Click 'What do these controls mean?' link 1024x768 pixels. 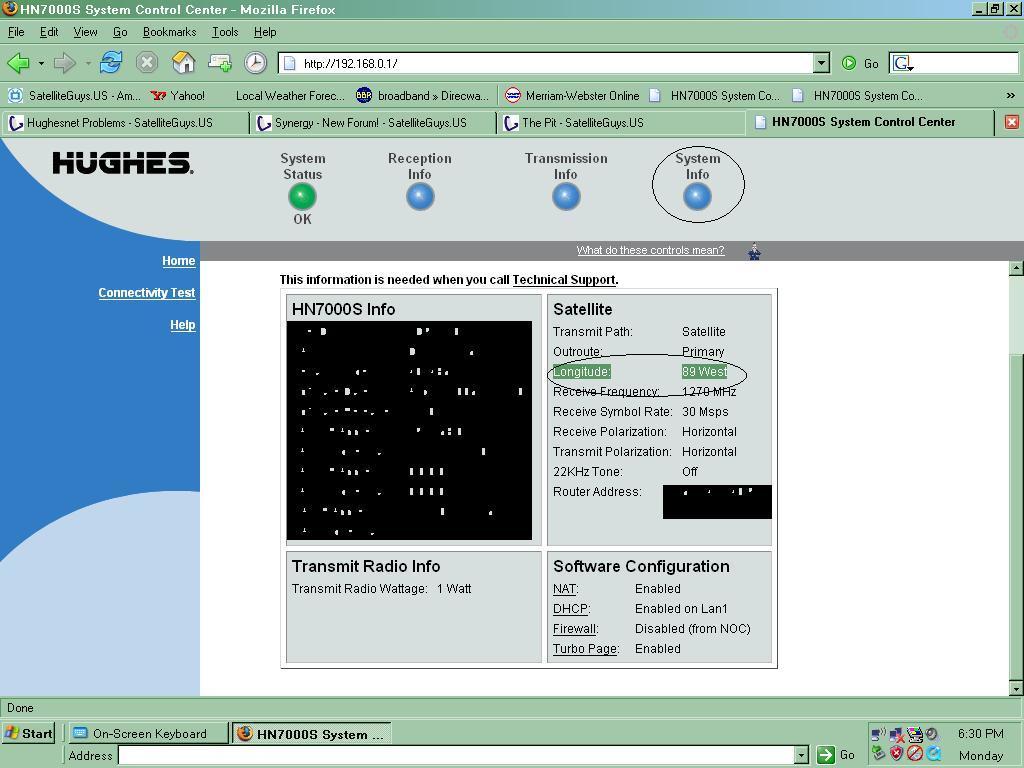click(x=650, y=250)
